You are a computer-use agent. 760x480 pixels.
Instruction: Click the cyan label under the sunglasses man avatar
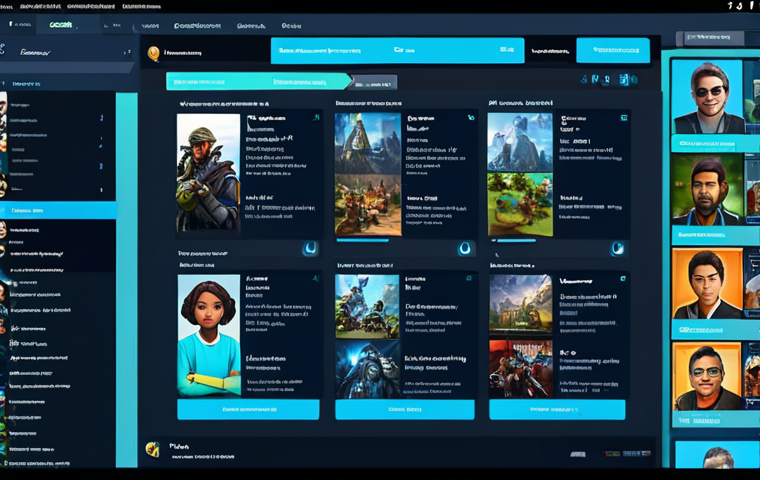715,143
